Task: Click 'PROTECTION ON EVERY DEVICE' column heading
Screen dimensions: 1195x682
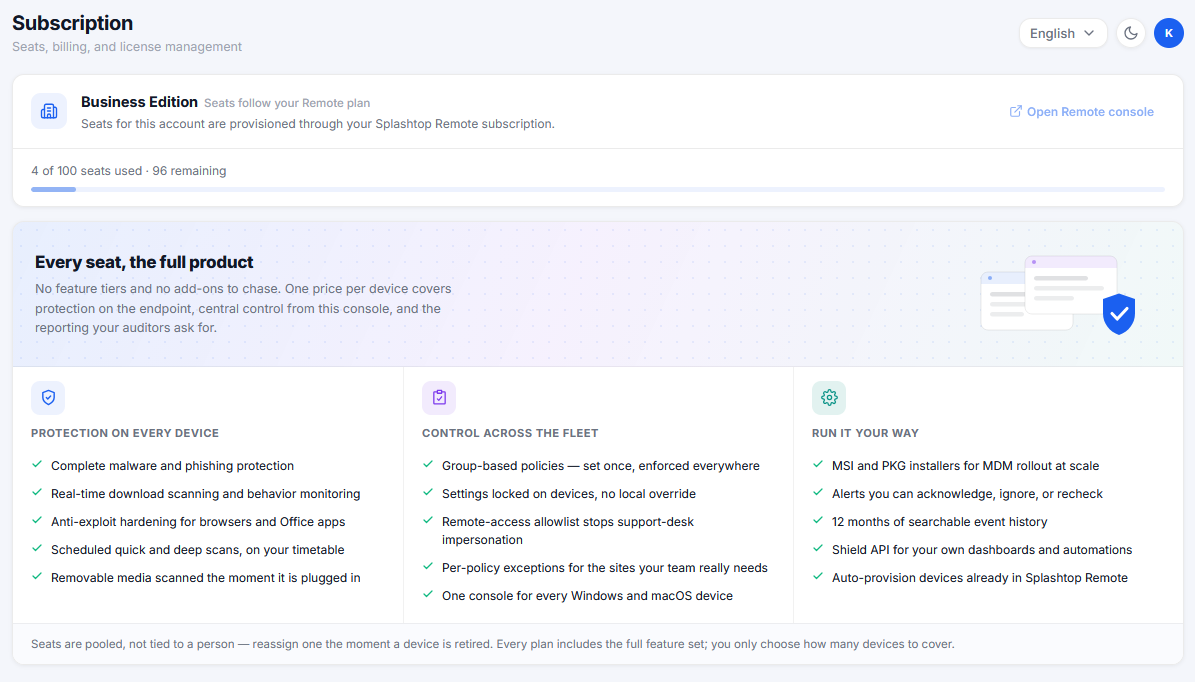Action: pyautogui.click(x=125, y=433)
